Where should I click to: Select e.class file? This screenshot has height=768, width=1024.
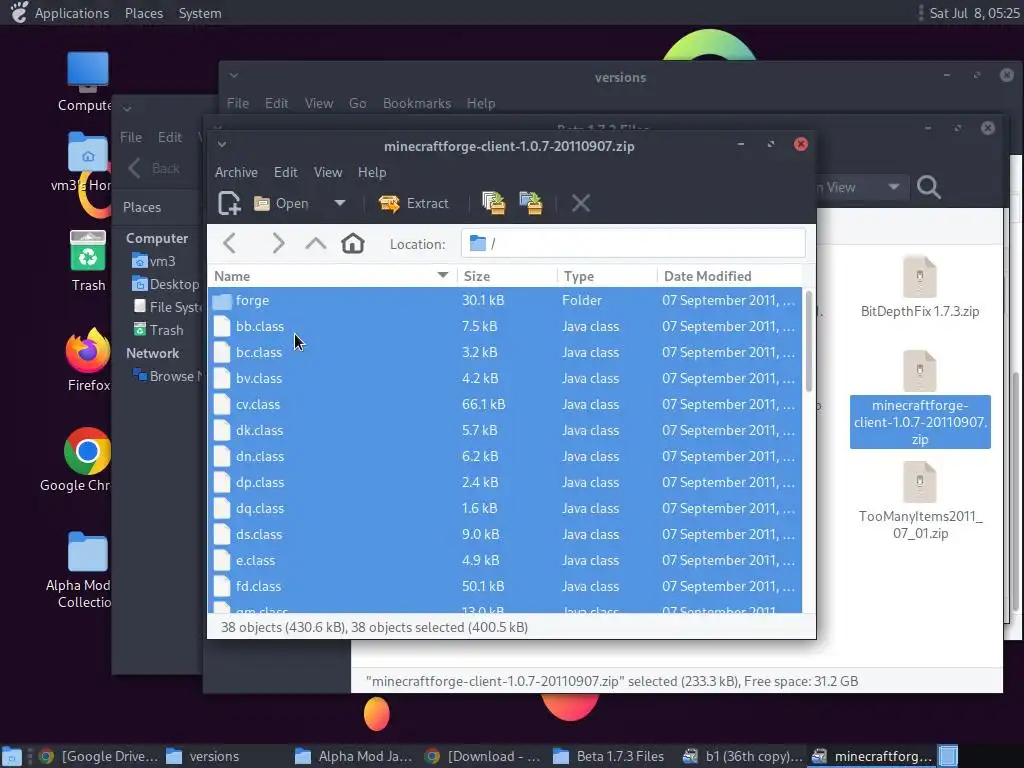click(505, 561)
